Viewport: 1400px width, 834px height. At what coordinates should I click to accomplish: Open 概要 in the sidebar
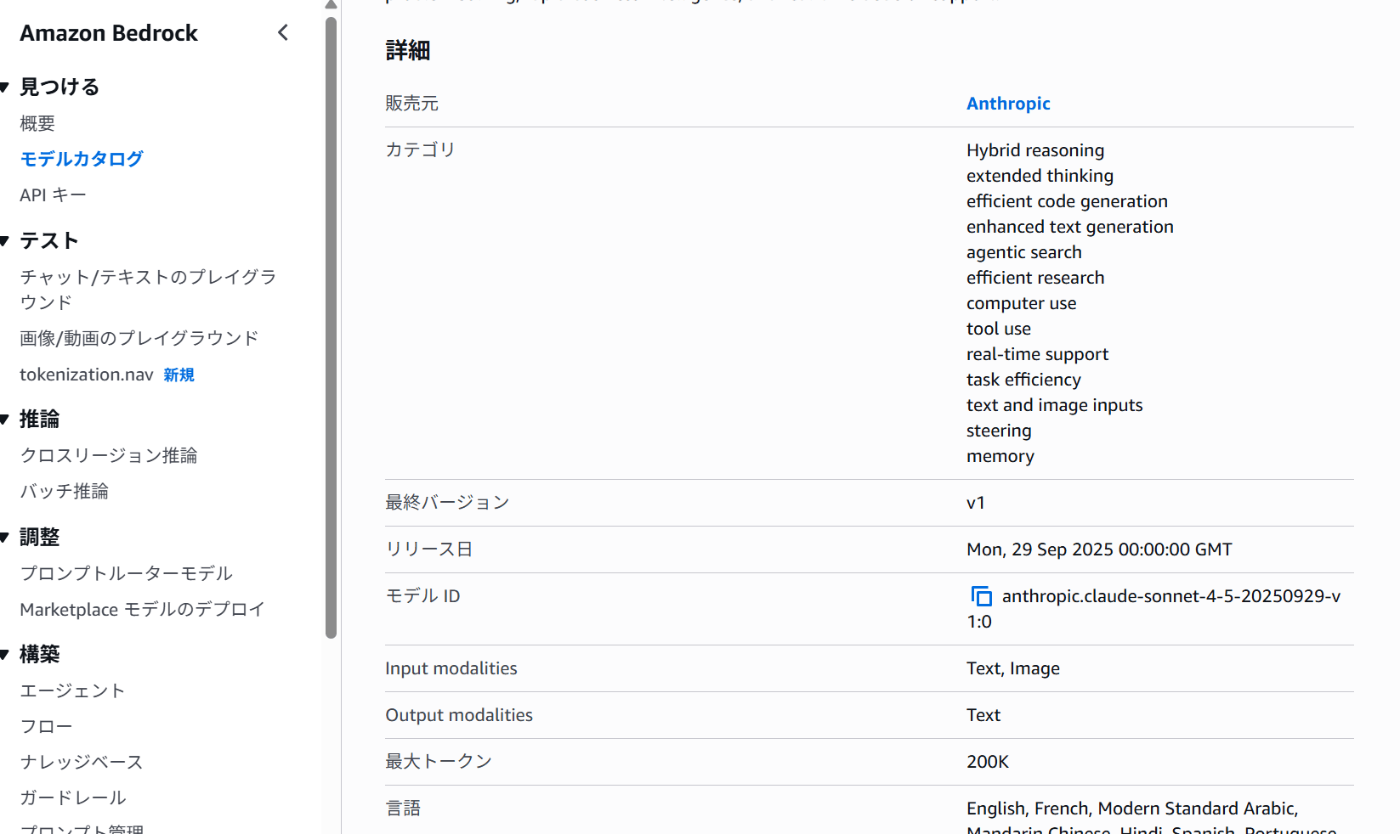(38, 124)
